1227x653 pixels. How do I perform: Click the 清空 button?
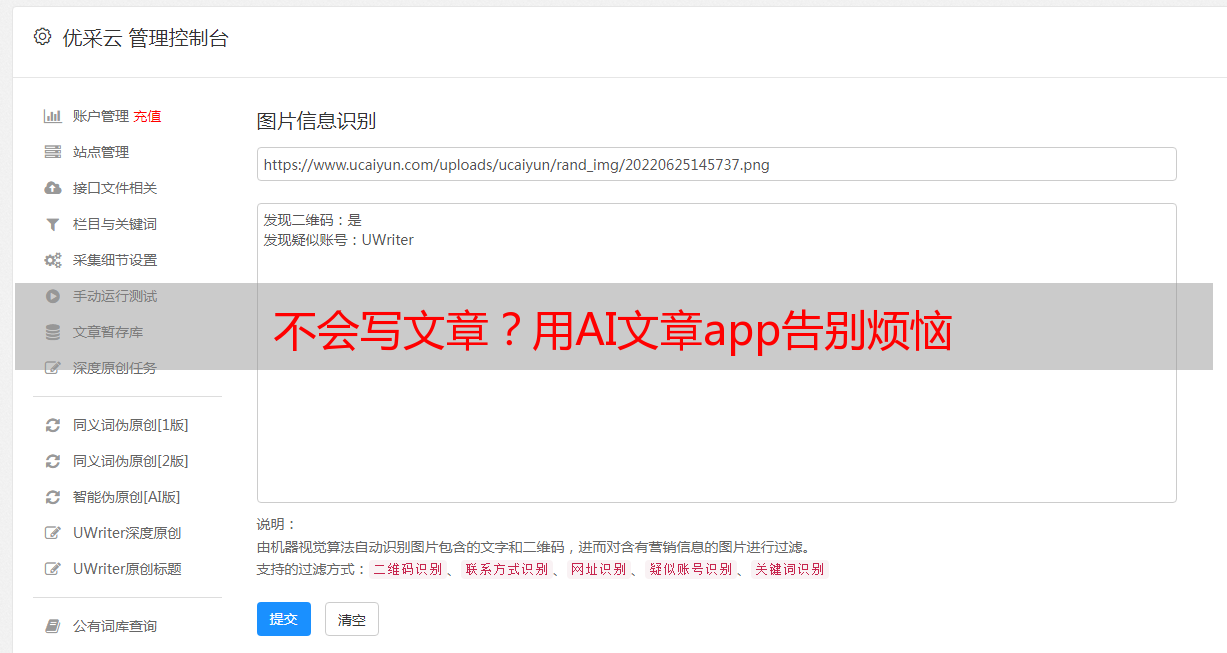[352, 619]
